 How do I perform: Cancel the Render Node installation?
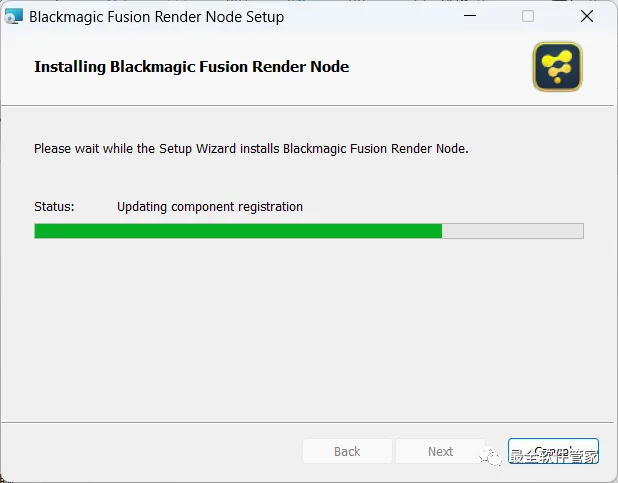pos(553,451)
